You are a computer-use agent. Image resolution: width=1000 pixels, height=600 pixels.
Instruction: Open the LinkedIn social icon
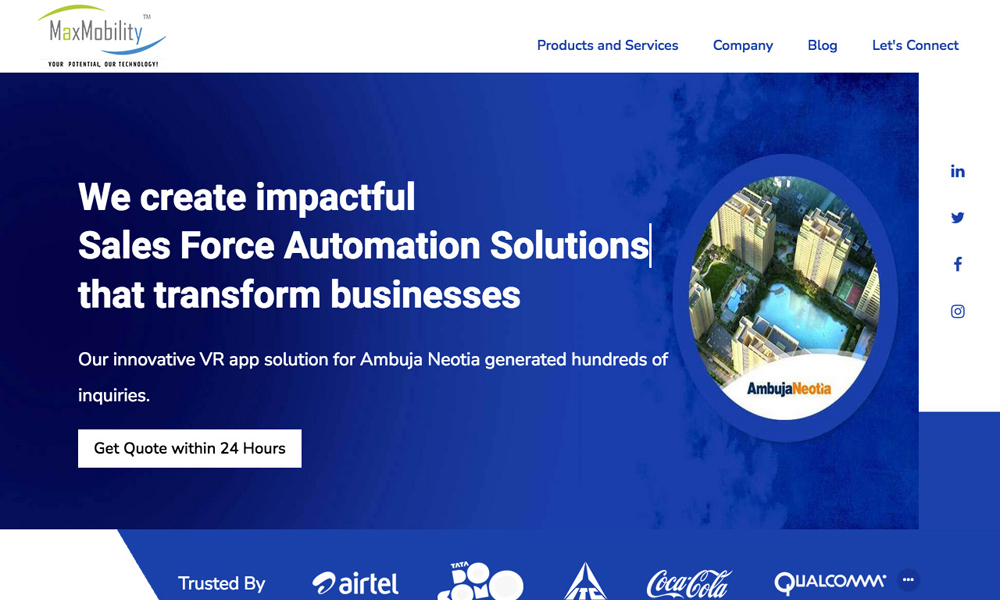point(957,171)
